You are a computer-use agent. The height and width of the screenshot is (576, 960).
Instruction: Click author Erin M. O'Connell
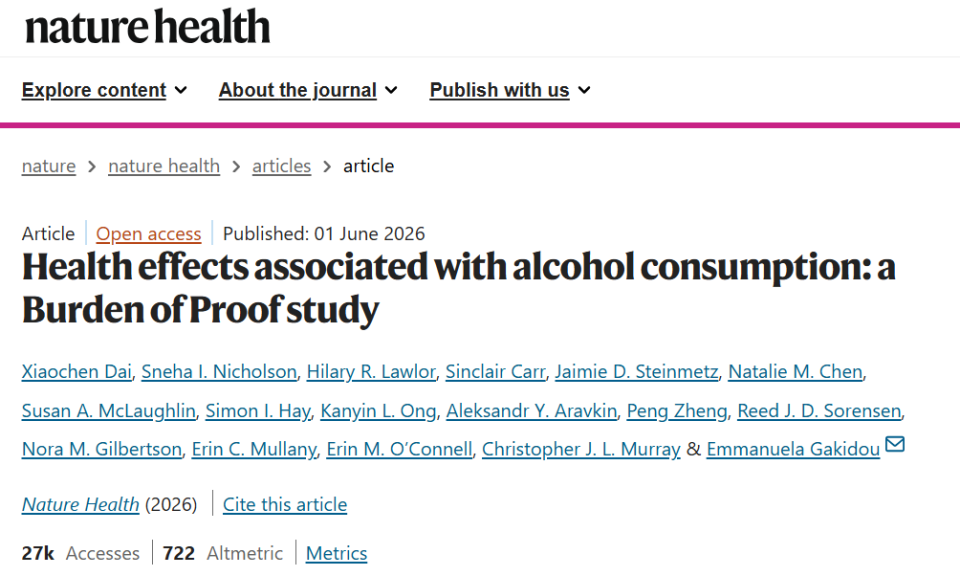point(399,449)
